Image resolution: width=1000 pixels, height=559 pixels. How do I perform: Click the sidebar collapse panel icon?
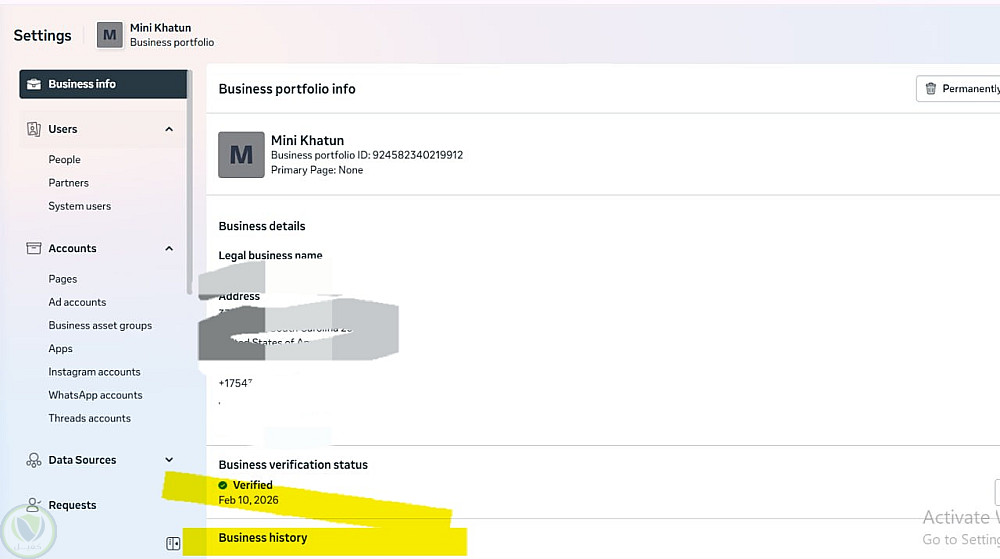point(173,543)
